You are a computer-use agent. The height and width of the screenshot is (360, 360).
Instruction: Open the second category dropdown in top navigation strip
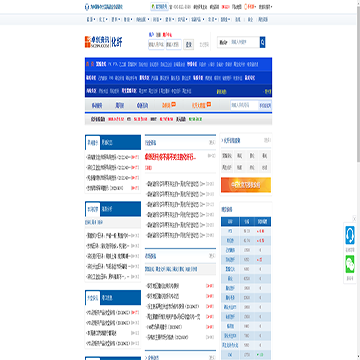coord(103,20)
